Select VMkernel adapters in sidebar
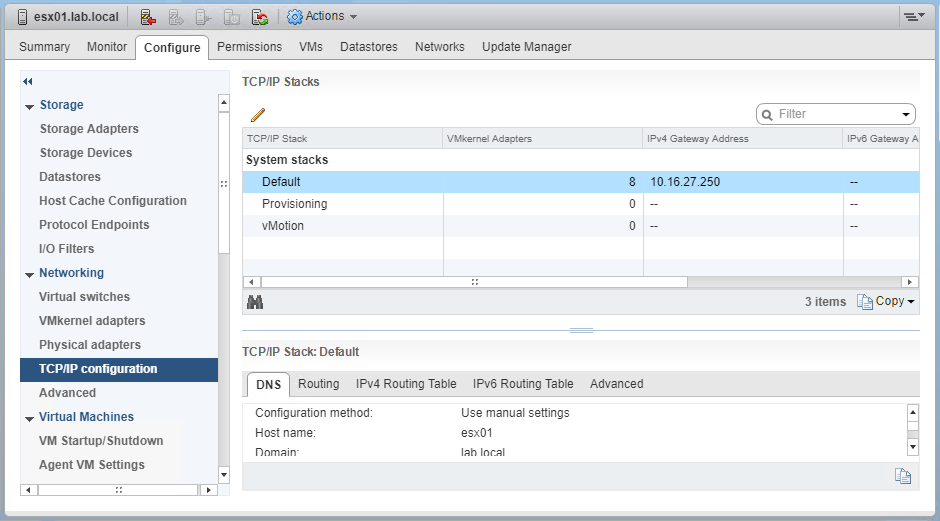940x521 pixels. pyautogui.click(x=92, y=321)
